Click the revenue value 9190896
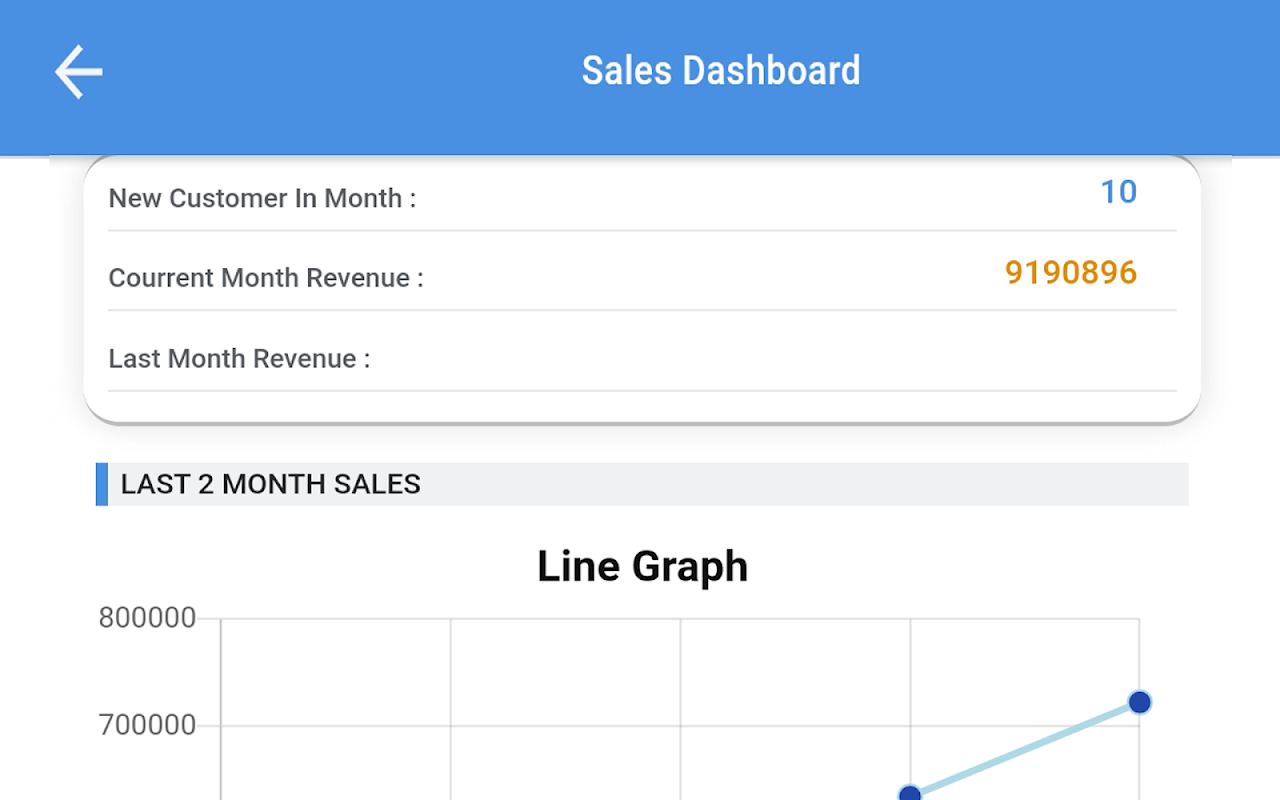The image size is (1280, 800). tap(1070, 272)
